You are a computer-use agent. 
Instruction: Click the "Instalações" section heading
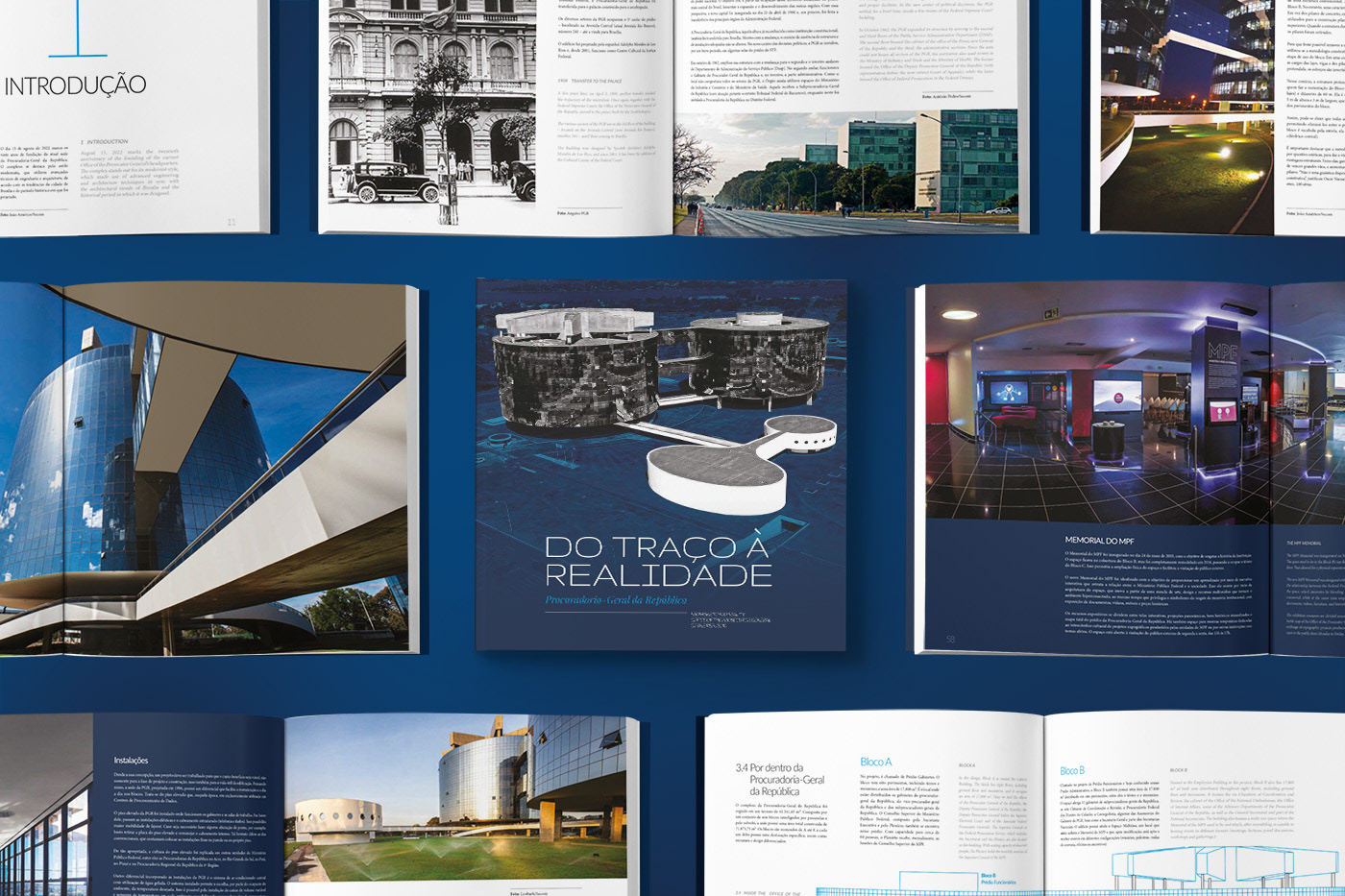132,761
